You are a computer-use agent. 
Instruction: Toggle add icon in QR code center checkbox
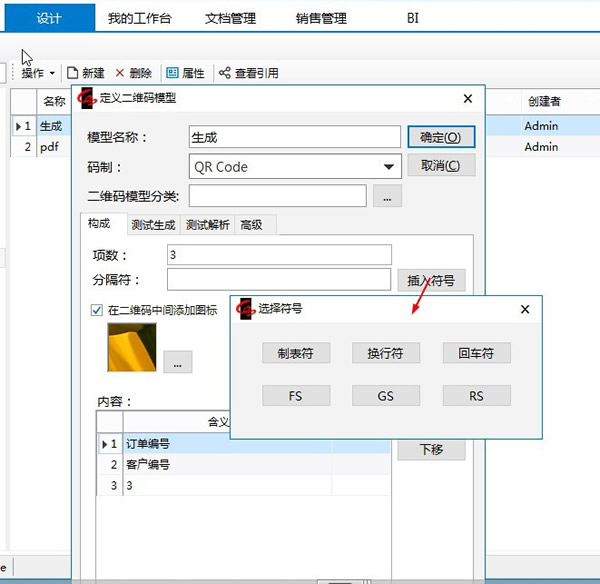click(x=97, y=310)
